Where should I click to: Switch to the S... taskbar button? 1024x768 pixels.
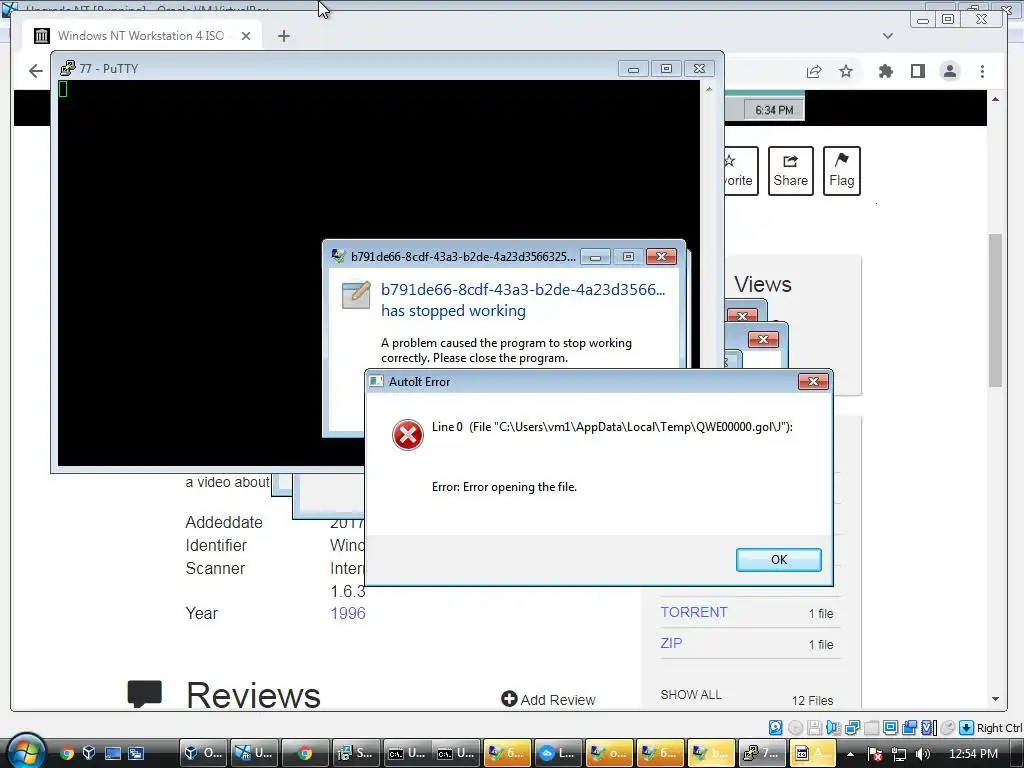click(x=356, y=753)
